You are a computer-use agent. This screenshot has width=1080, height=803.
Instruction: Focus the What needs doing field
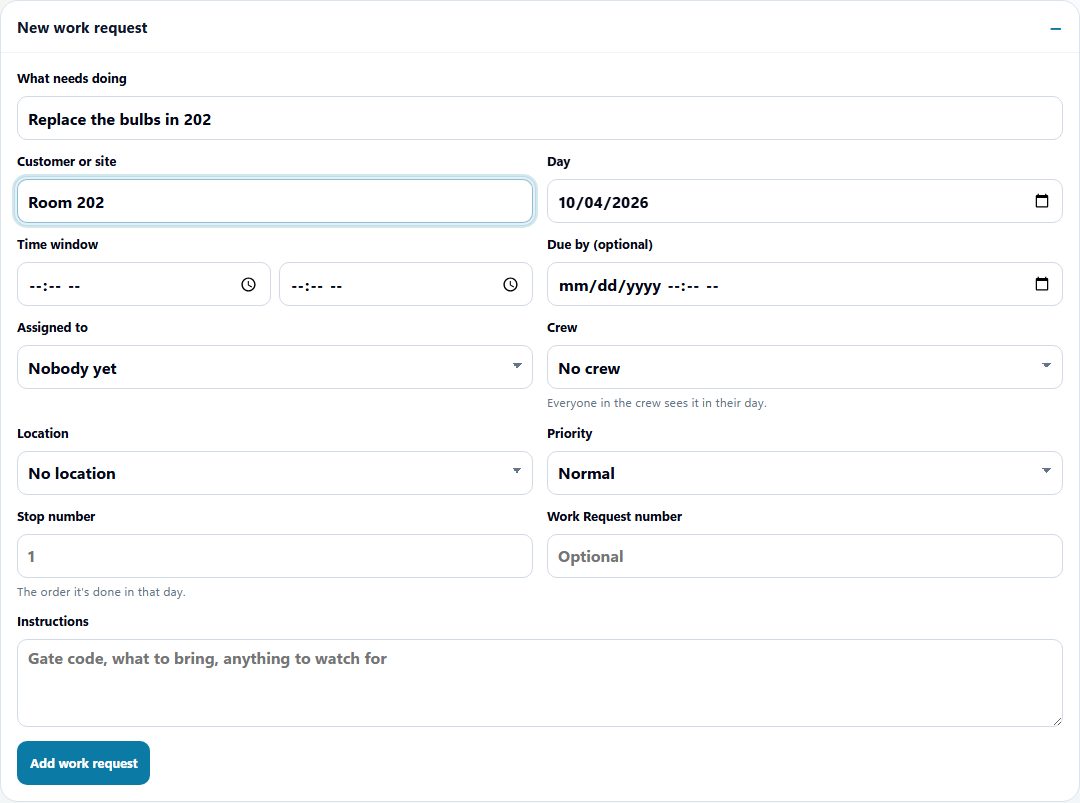tap(539, 118)
